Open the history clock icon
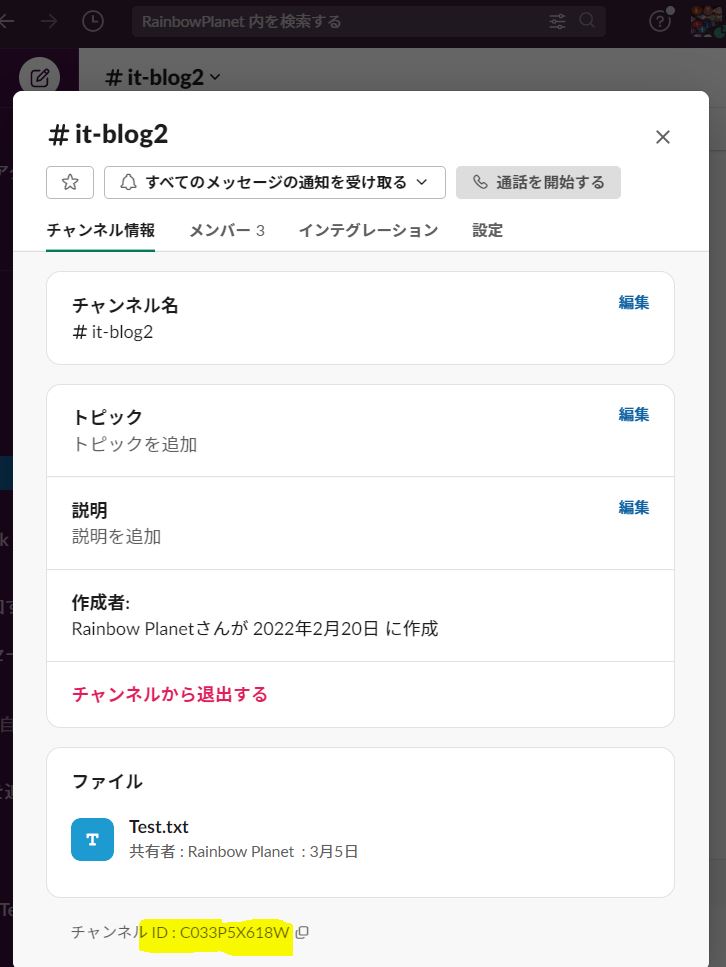Viewport: 726px width, 967px height. (91, 21)
